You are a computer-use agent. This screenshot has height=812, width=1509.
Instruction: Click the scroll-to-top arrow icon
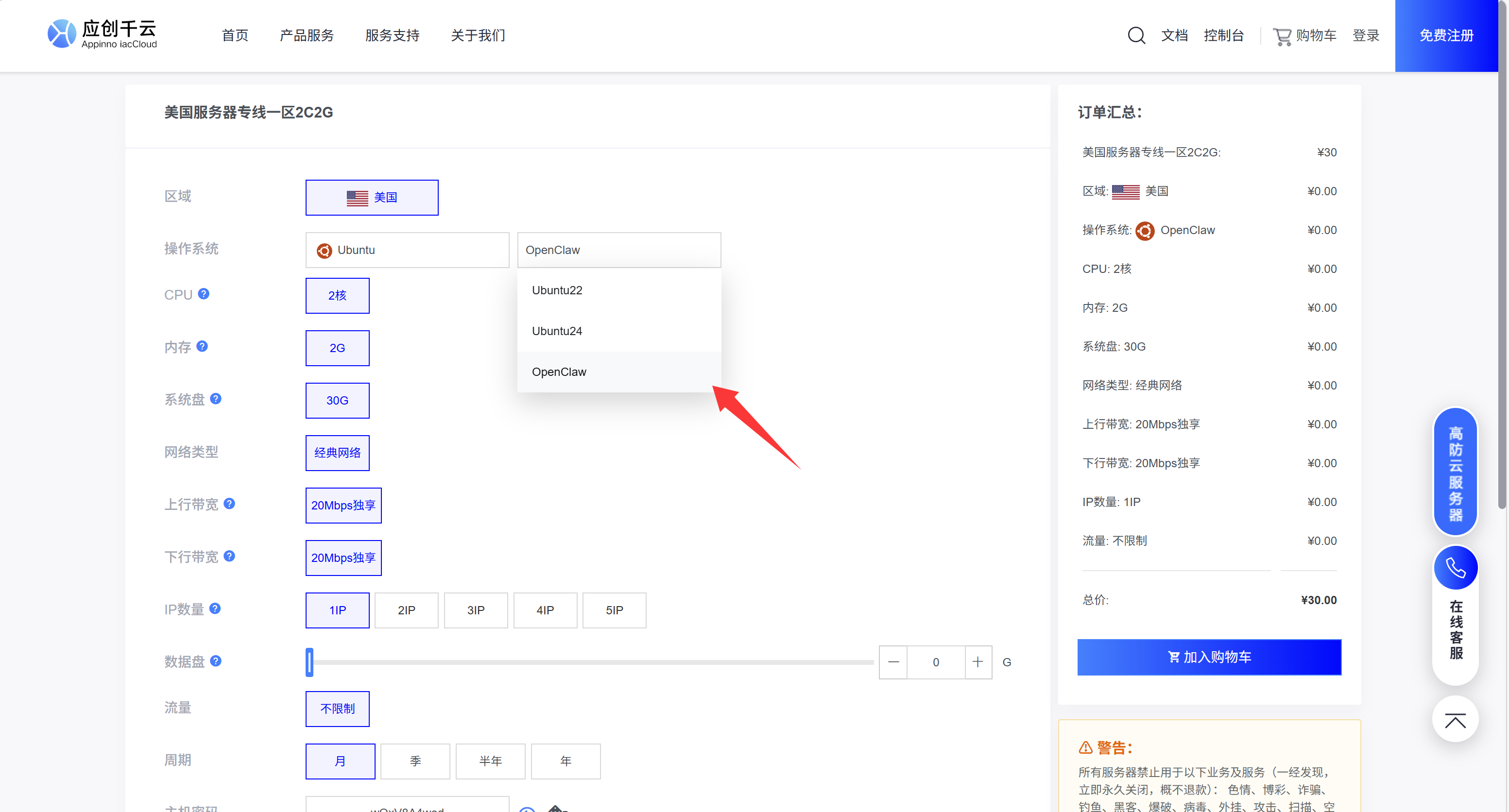tap(1455, 720)
